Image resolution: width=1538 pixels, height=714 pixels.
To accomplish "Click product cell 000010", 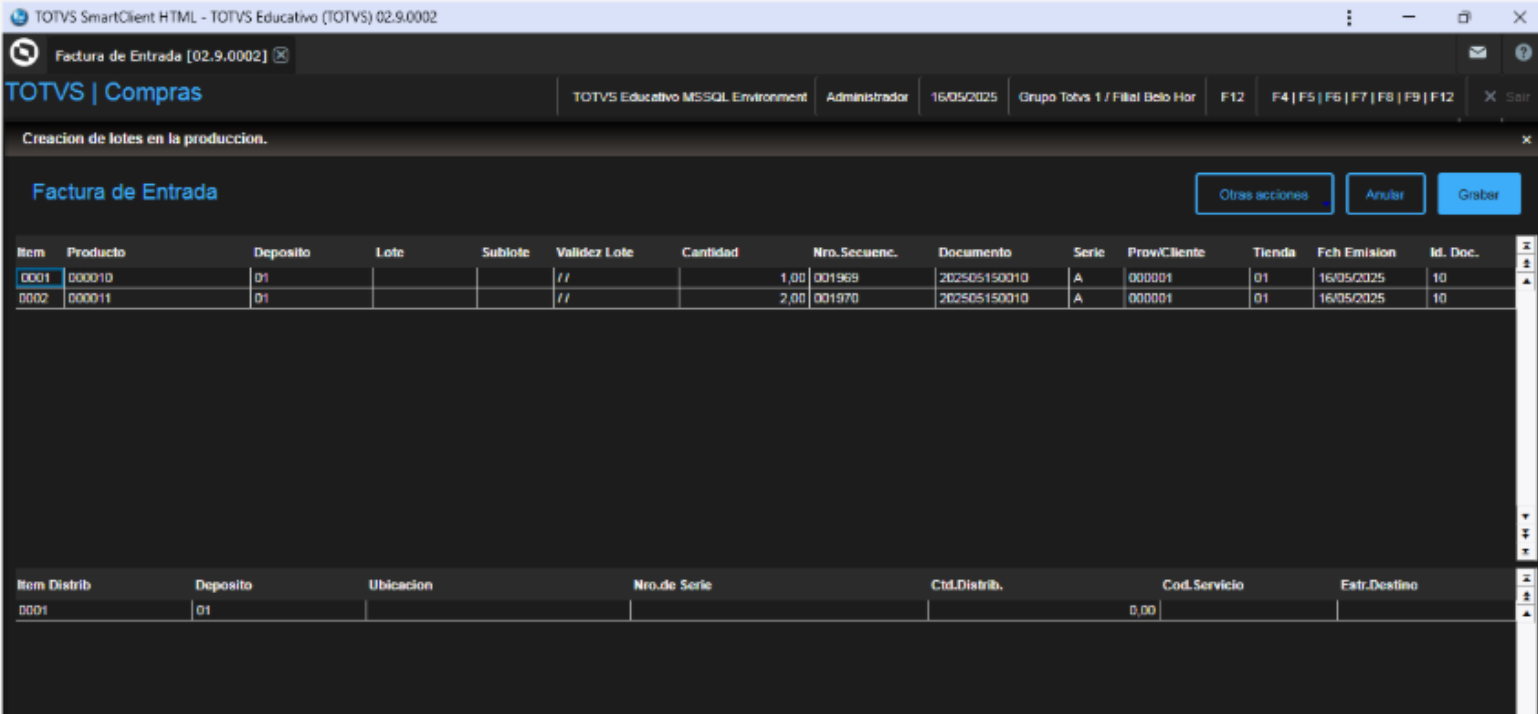I will tap(157, 277).
